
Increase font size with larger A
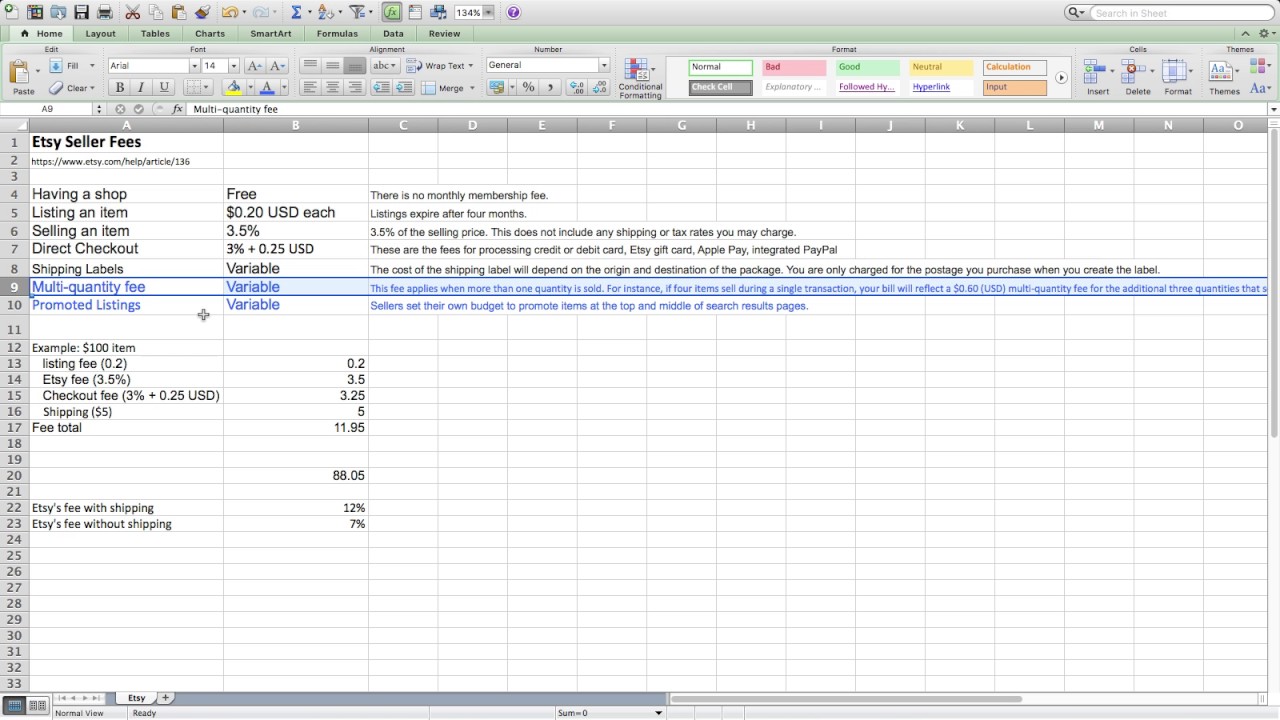(x=254, y=66)
